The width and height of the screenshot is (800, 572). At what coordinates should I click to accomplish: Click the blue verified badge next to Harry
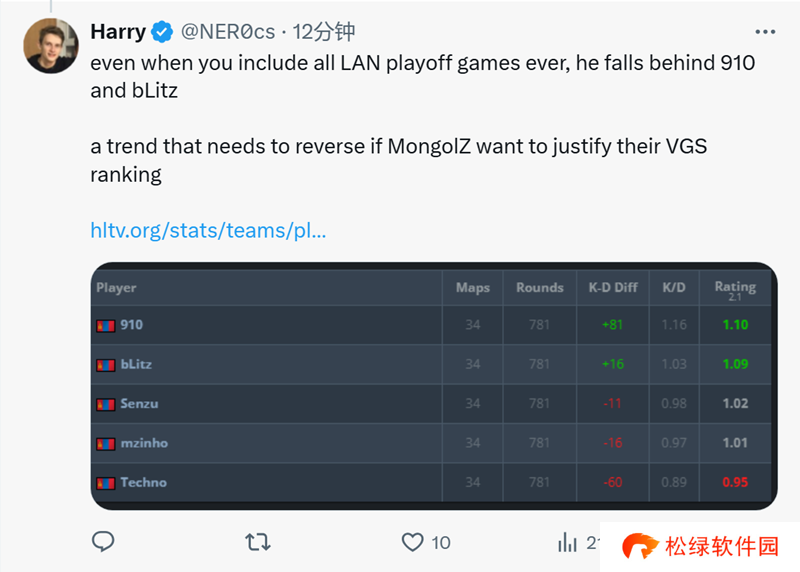point(162,32)
